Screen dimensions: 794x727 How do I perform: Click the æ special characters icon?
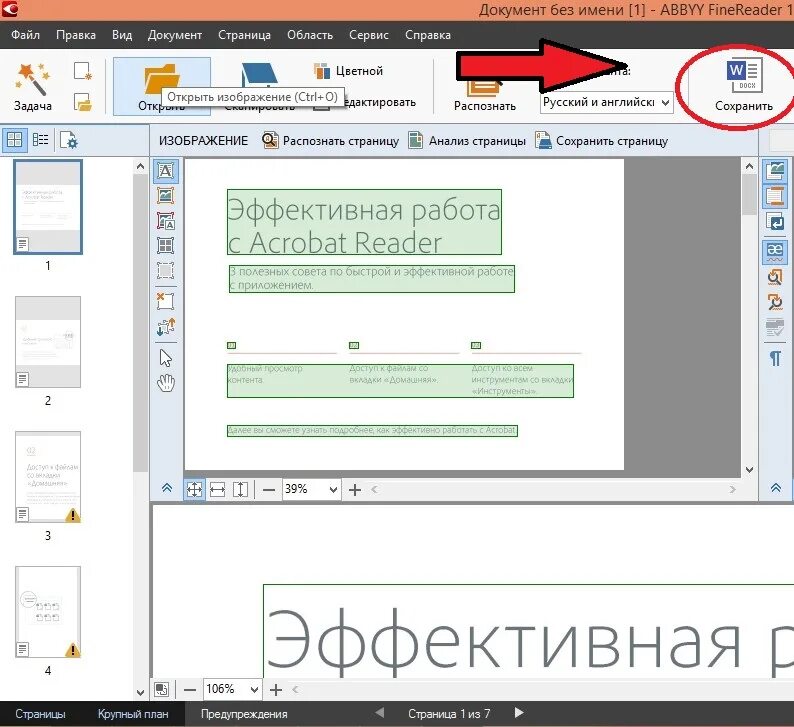click(x=775, y=252)
